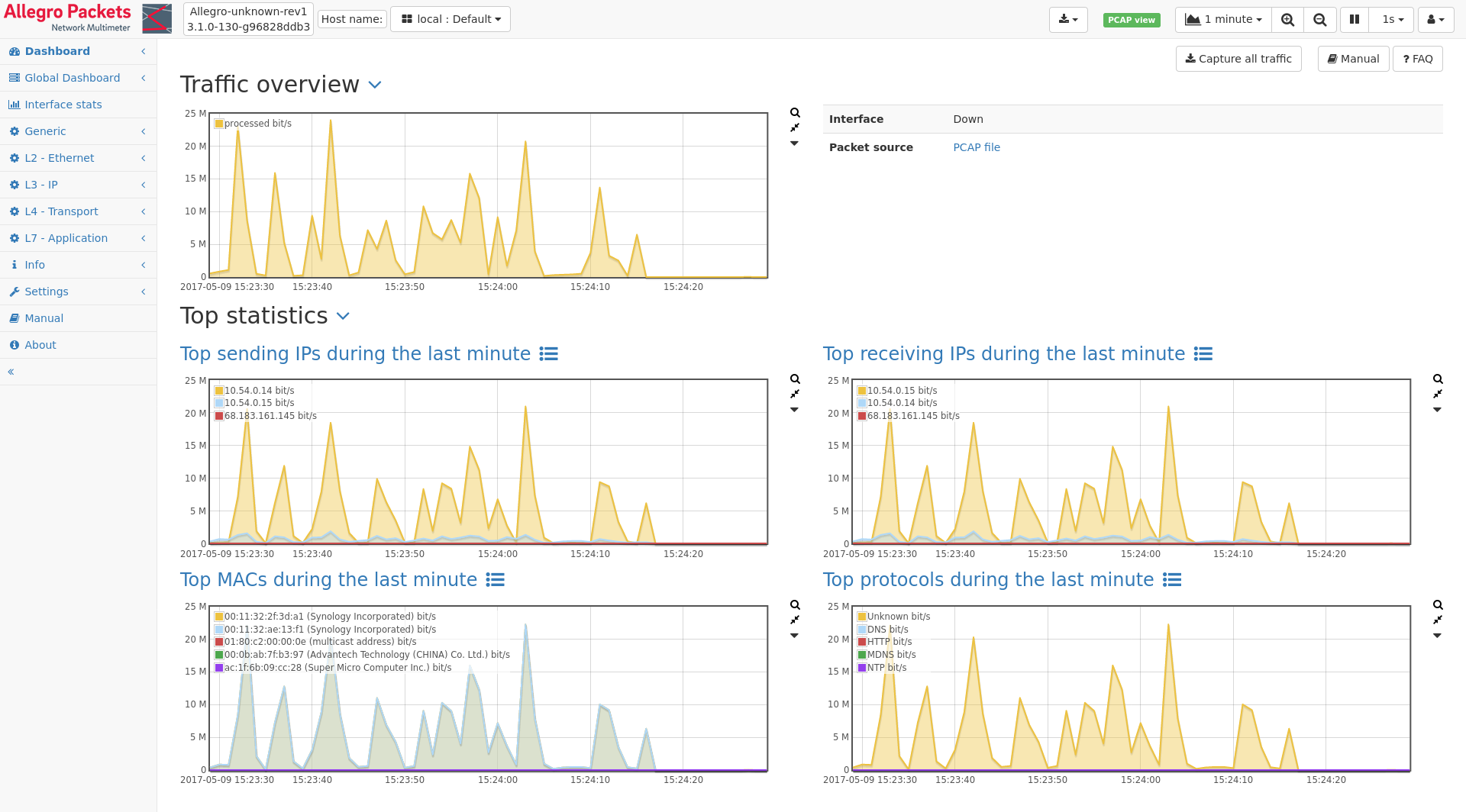
Task: Open Top receiving IPs during the last minute link
Action: [x=1004, y=354]
